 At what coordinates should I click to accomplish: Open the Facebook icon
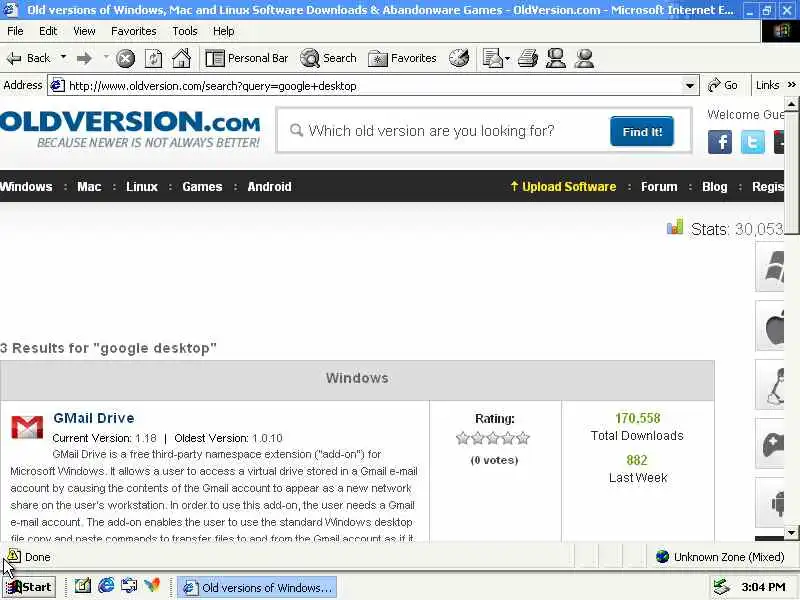click(x=720, y=142)
